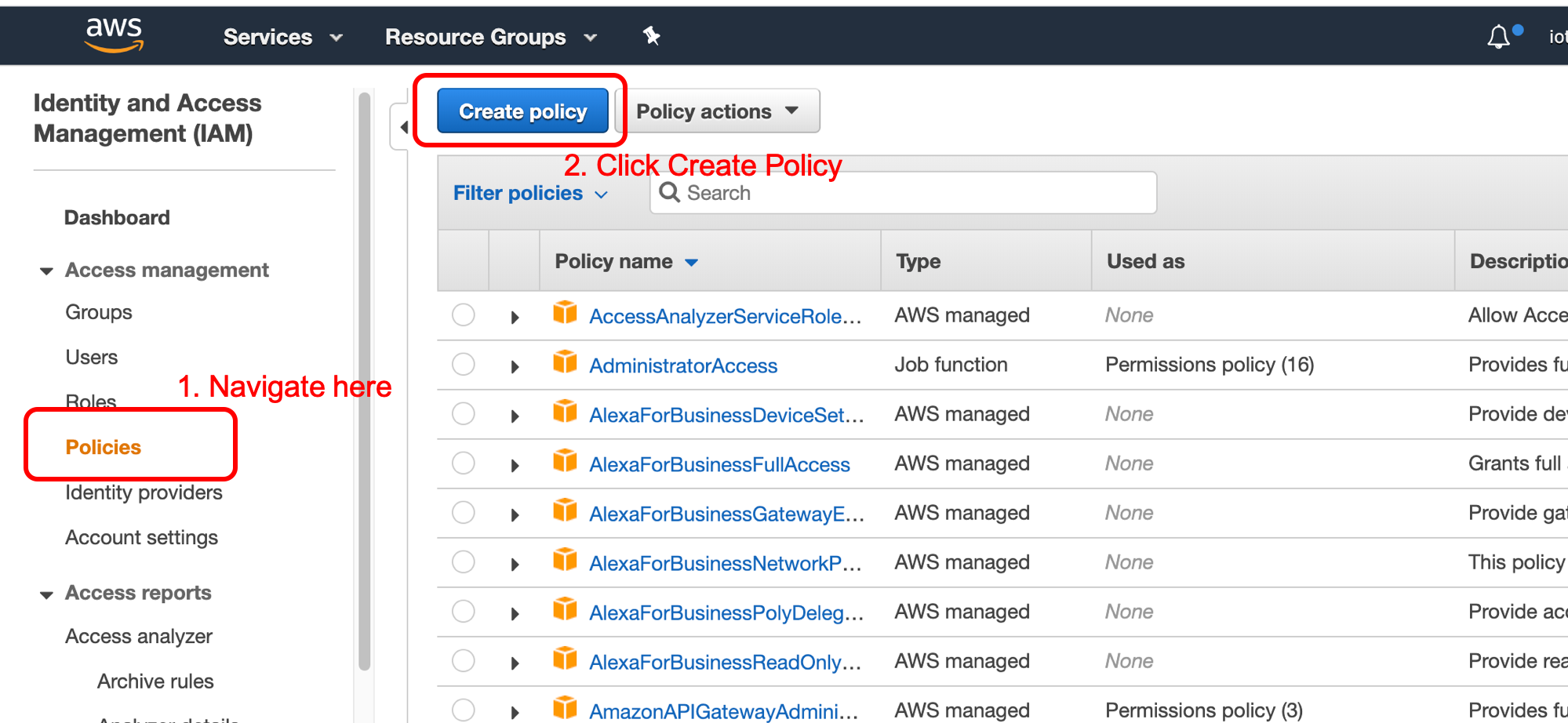Click the policy icon beside AlexaForBusinessNetworkP
The height and width of the screenshot is (723, 1568).
(x=565, y=560)
